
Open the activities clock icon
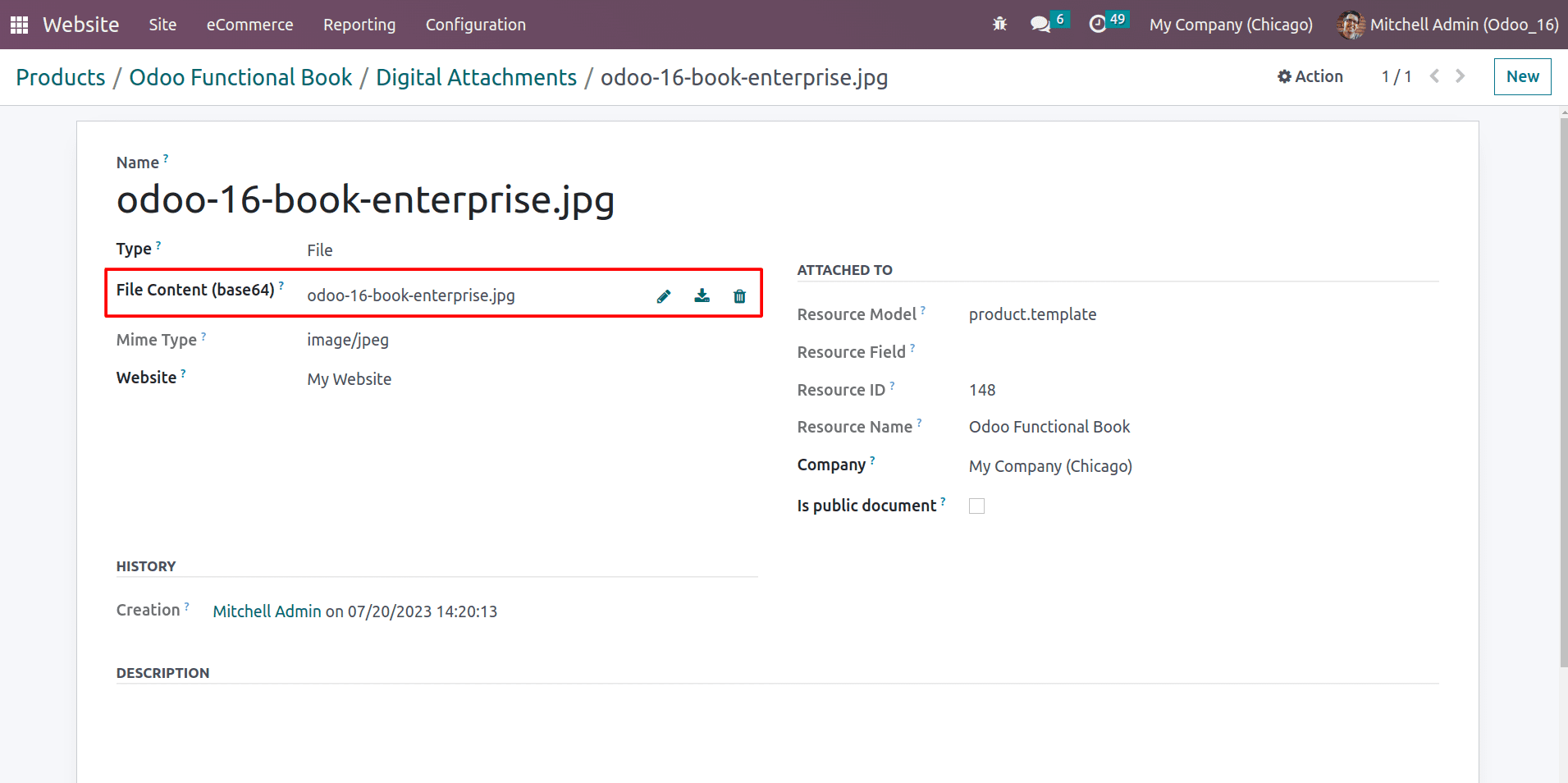1098,24
